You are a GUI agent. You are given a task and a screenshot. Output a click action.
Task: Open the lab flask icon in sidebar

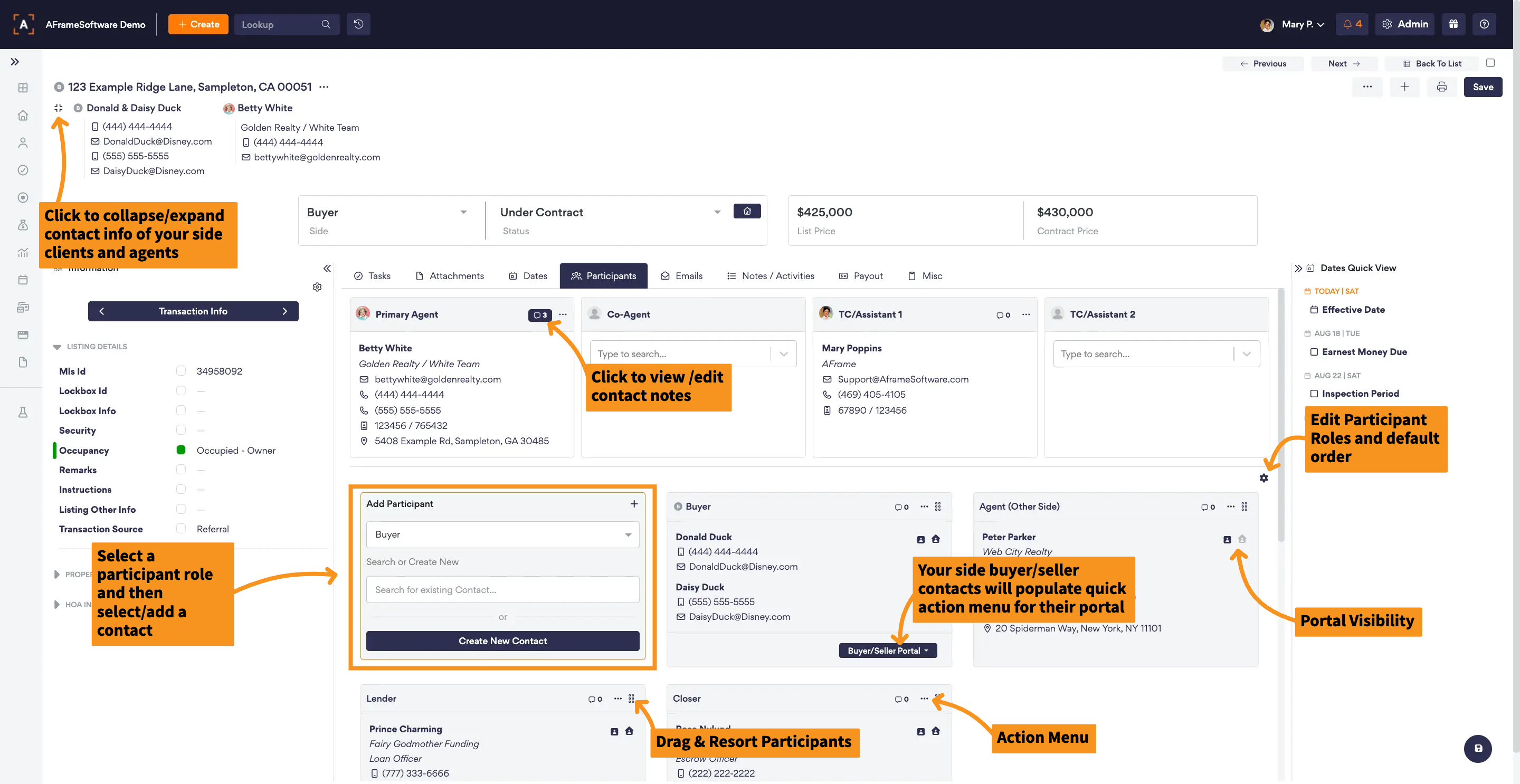click(x=23, y=413)
